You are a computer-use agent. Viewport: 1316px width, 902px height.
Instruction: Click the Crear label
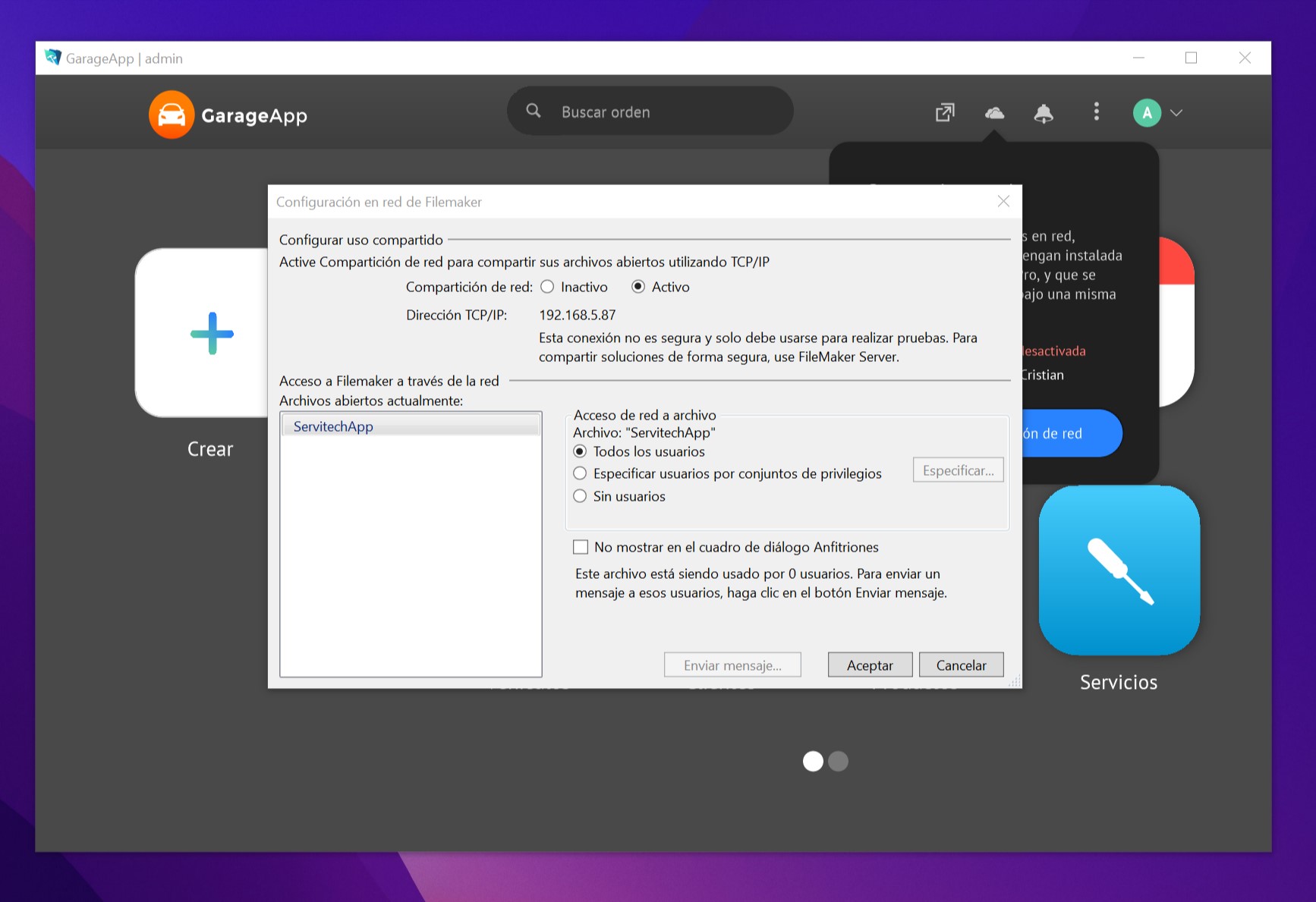210,449
